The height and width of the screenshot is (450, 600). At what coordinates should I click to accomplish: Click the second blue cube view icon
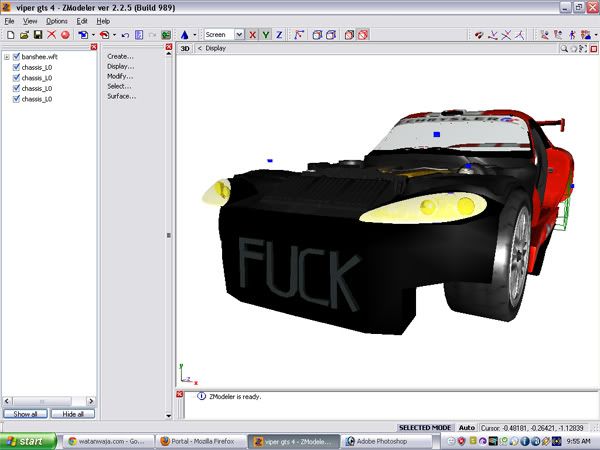tap(331, 35)
